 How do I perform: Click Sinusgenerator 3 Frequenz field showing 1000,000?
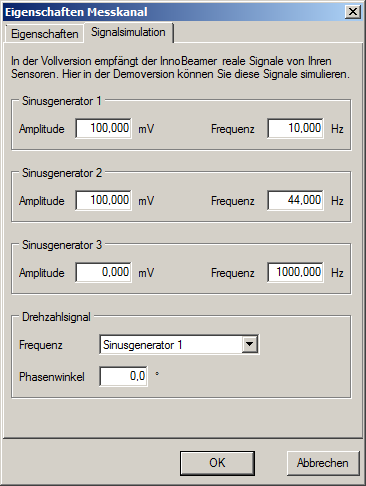(295, 272)
